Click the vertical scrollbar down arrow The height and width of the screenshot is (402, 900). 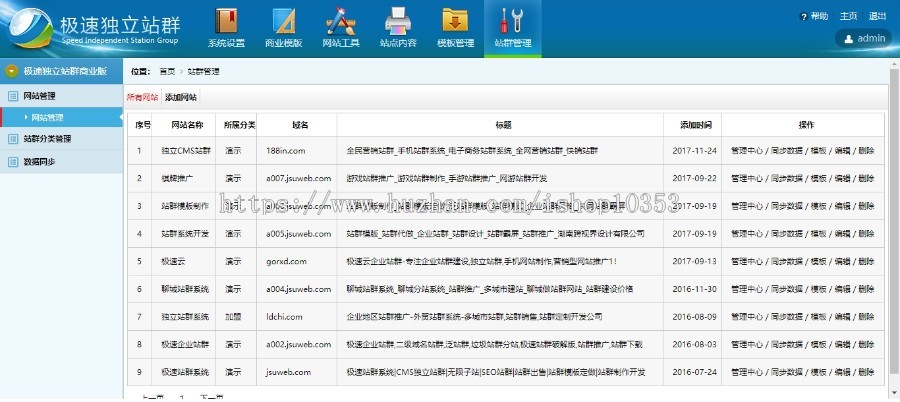click(x=893, y=395)
